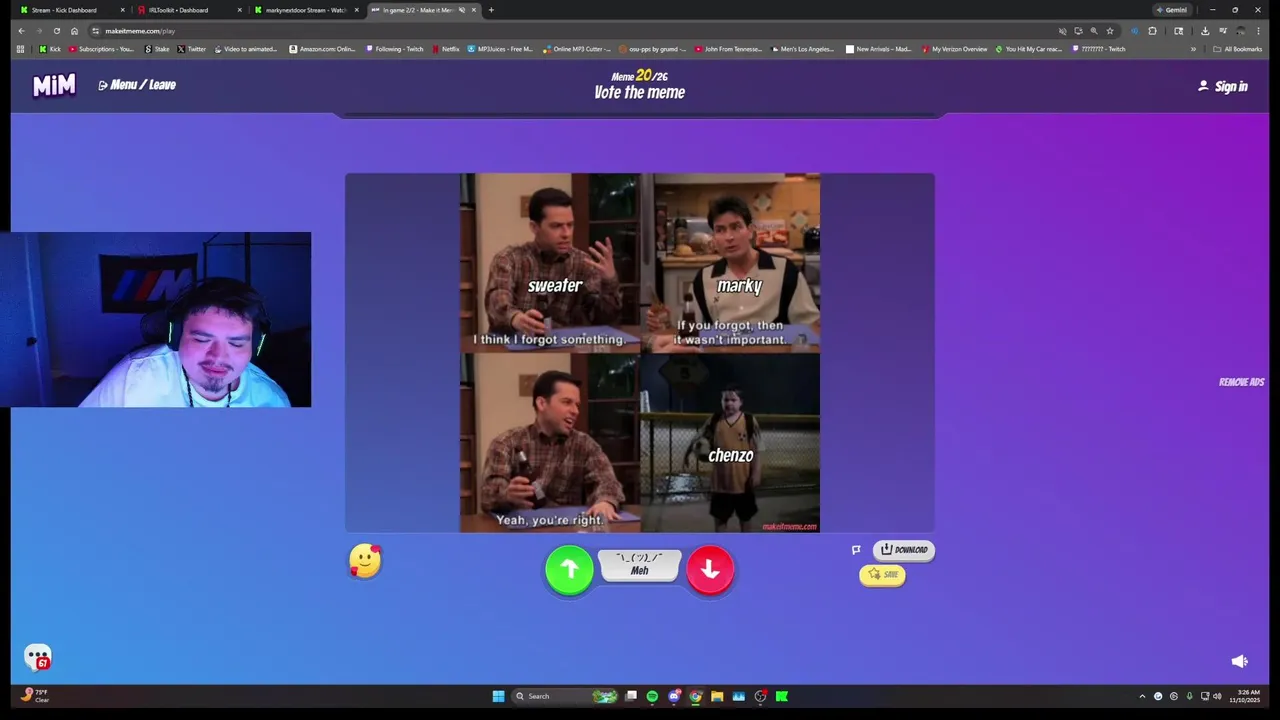This screenshot has width=1280, height=720.
Task: Switch to the markynextdoor Stream tab
Action: point(305,10)
